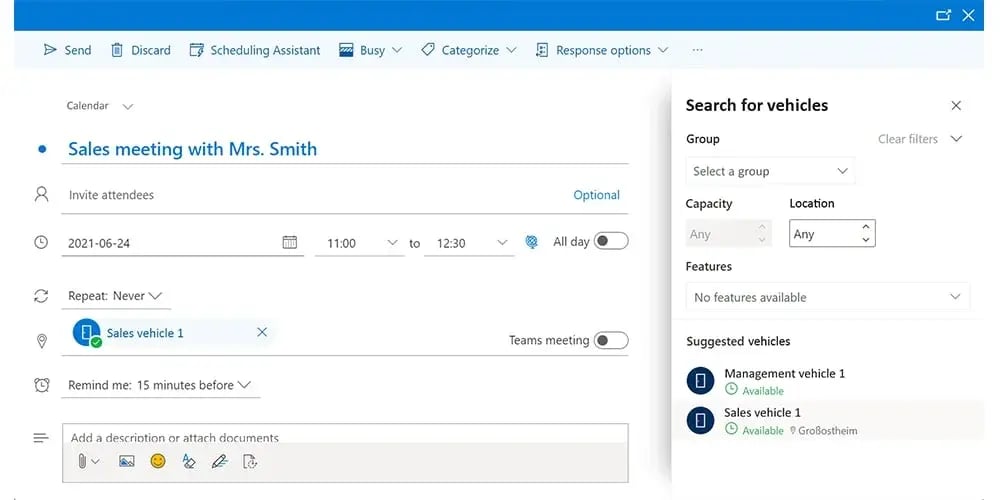Click the time zone globe icon

click(x=531, y=242)
